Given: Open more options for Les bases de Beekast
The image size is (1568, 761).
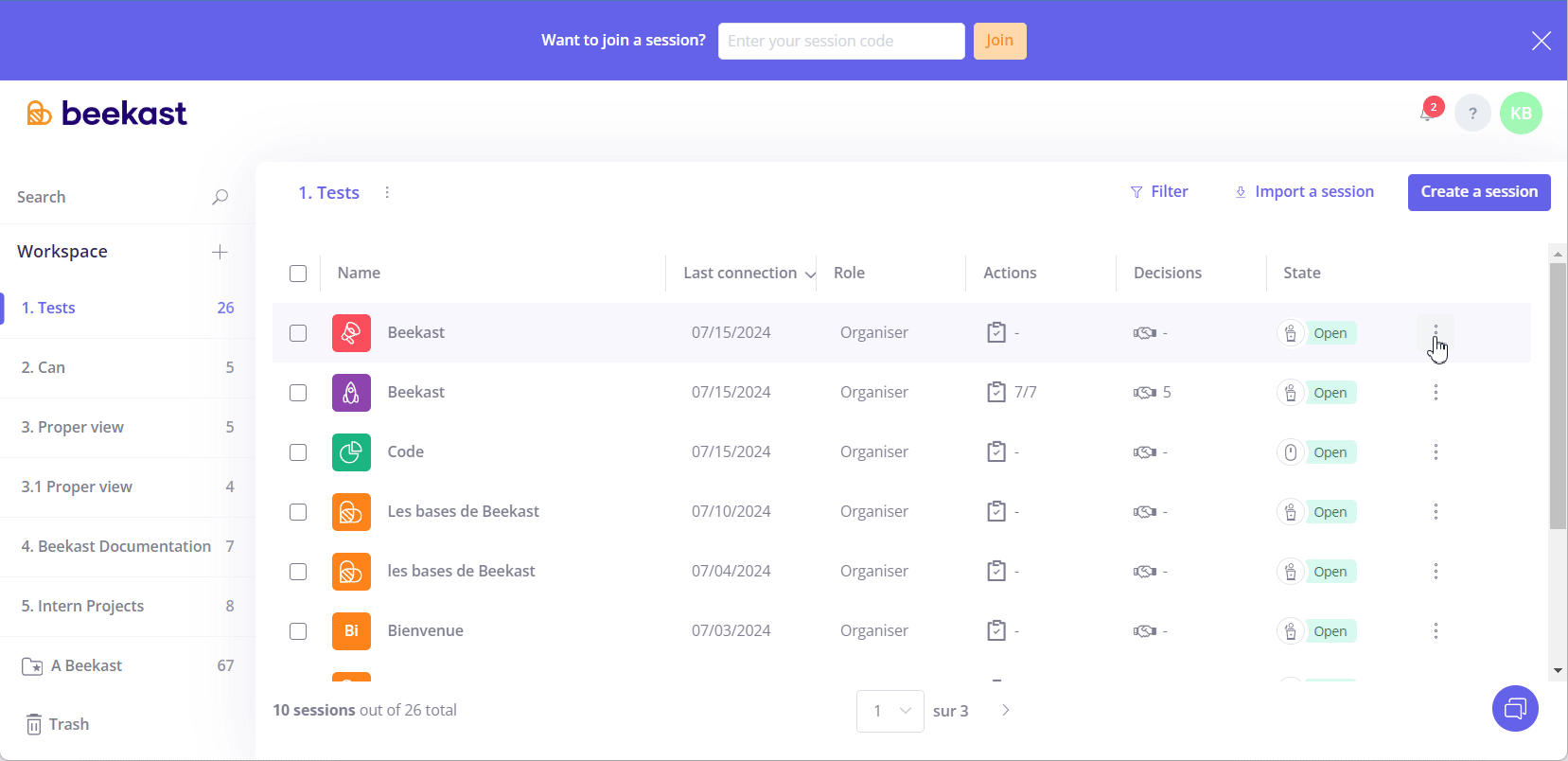Looking at the screenshot, I should (x=1436, y=512).
